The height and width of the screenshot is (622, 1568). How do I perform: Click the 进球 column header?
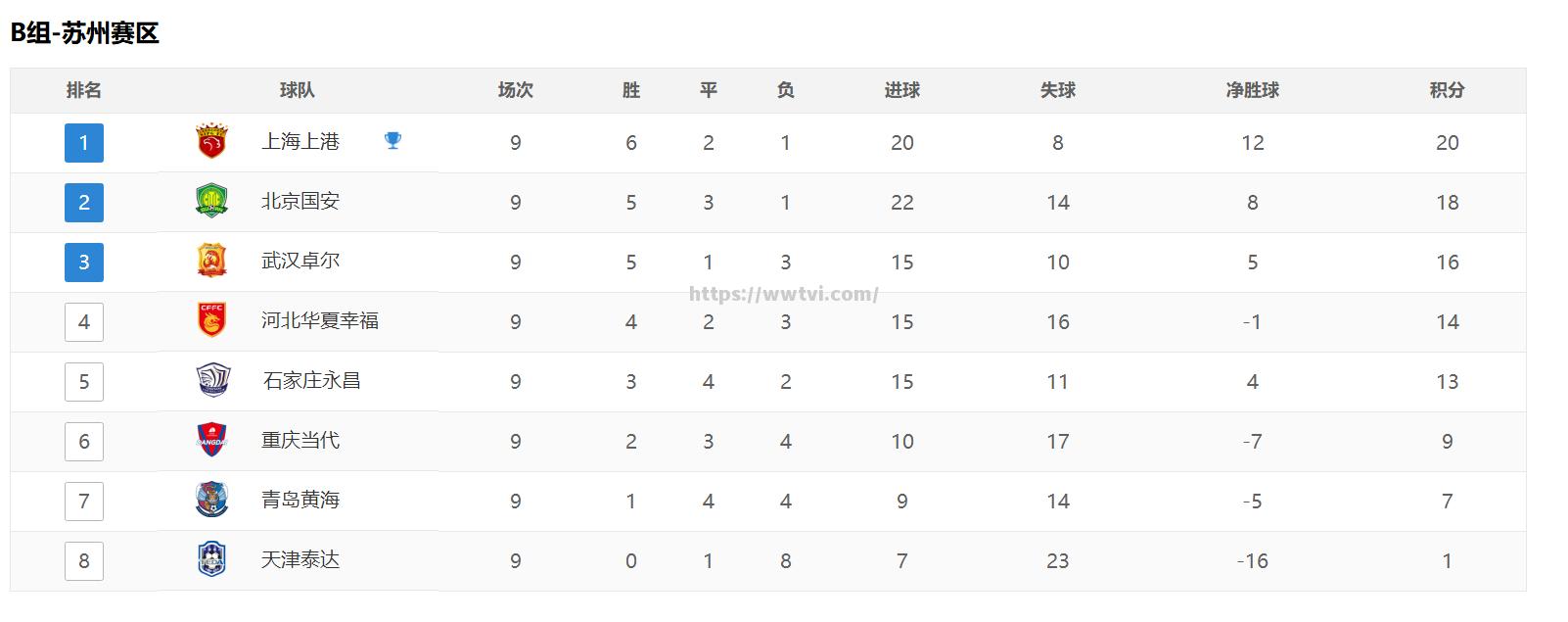click(x=901, y=90)
